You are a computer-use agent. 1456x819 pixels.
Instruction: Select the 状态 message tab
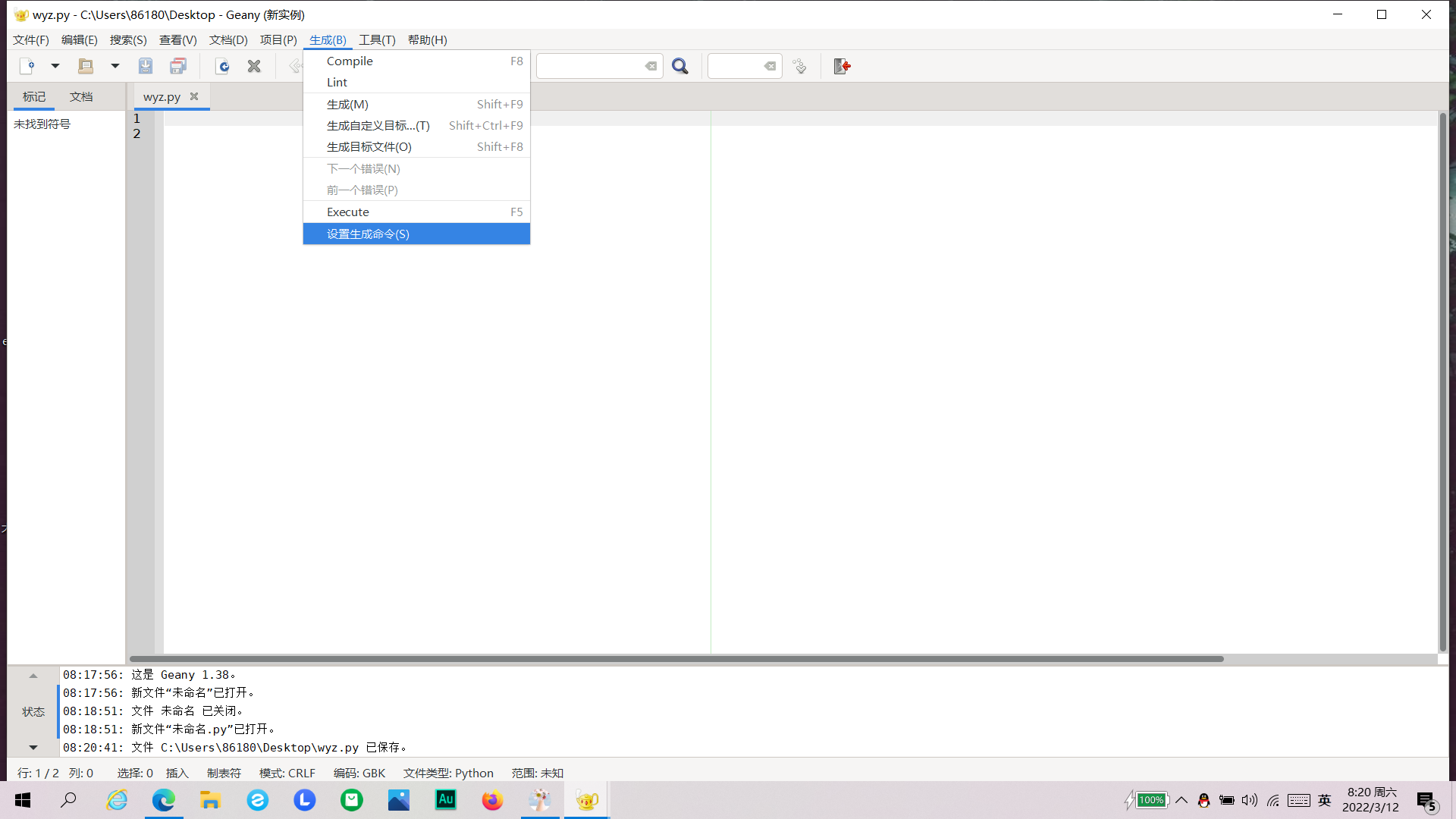pos(33,711)
